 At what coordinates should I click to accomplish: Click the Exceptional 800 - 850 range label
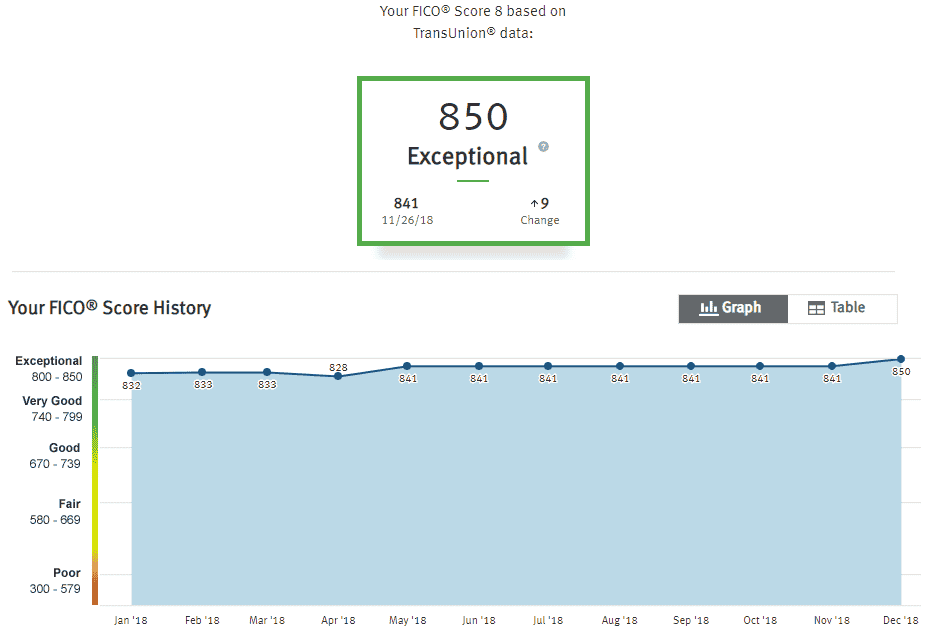(x=49, y=369)
